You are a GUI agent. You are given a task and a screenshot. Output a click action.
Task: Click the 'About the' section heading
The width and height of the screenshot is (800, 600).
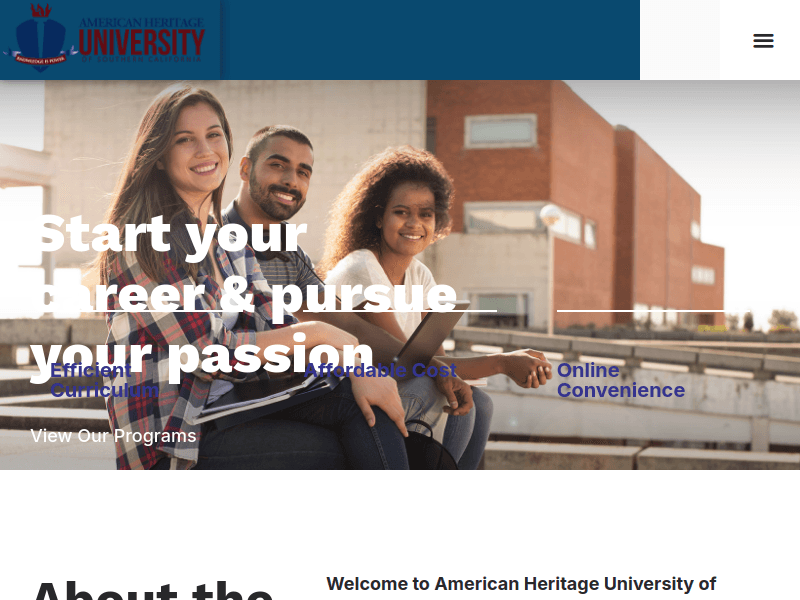(153, 590)
